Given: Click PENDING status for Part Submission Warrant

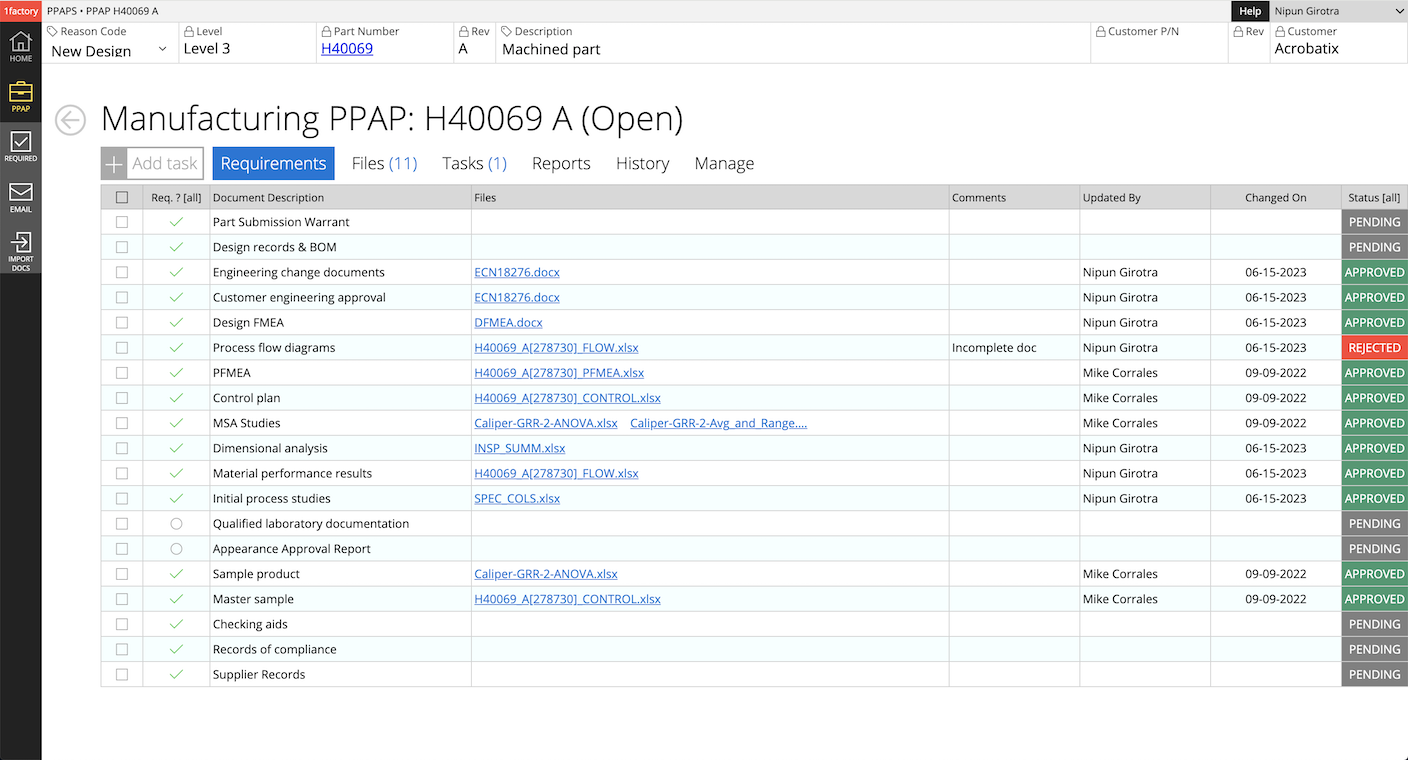Looking at the screenshot, I should pos(1374,222).
